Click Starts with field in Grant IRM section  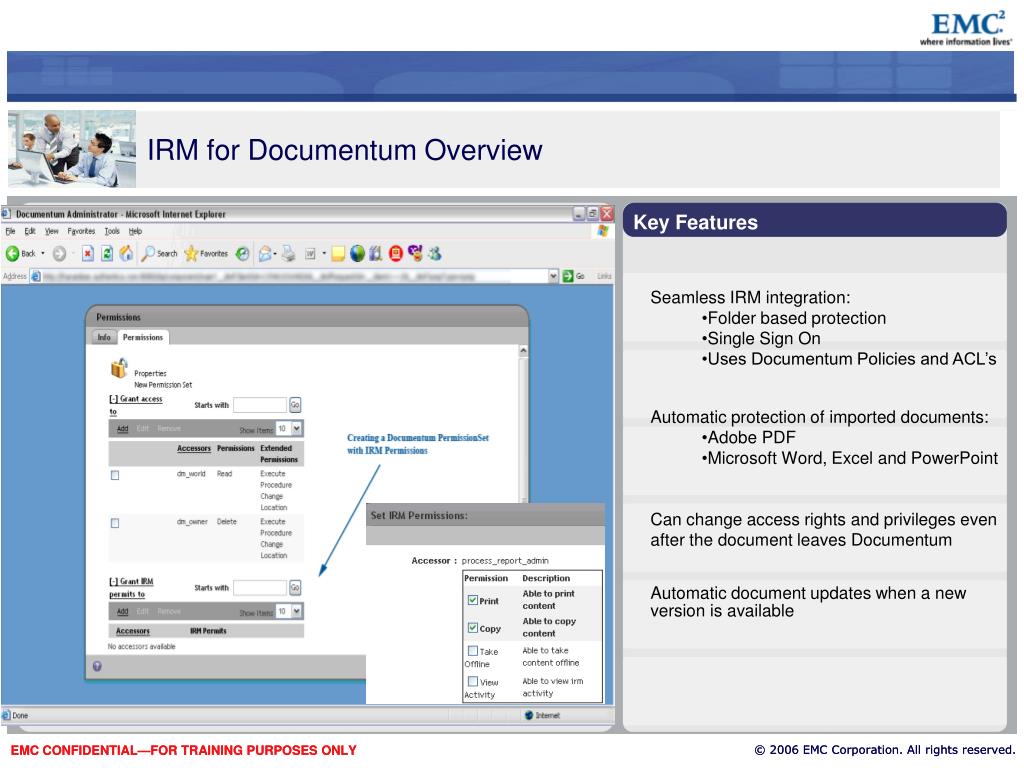coord(260,588)
